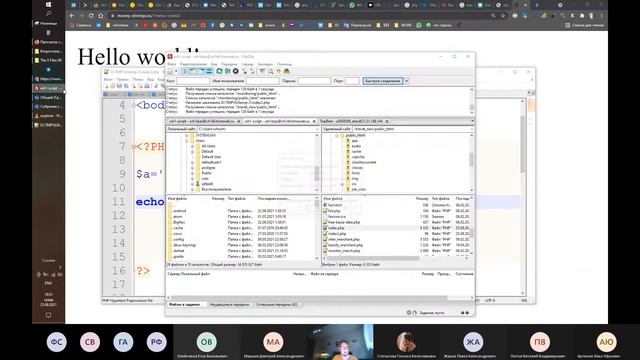Open the Передача menu
640x360 pixels.
point(229,64)
